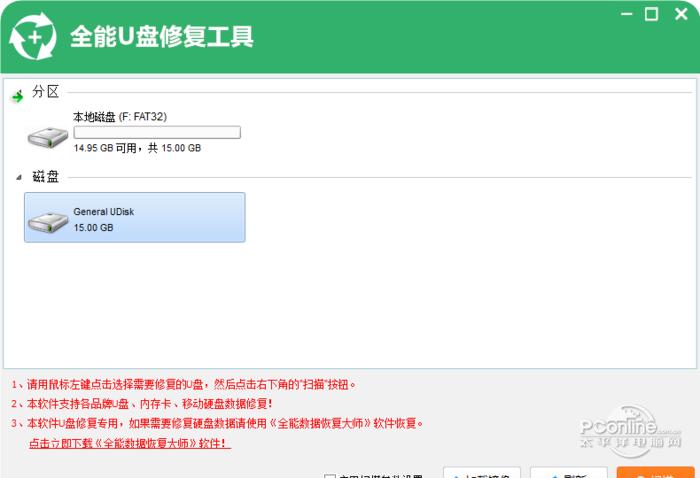Click the General UDisk name label
The height and width of the screenshot is (478, 700).
[104, 212]
